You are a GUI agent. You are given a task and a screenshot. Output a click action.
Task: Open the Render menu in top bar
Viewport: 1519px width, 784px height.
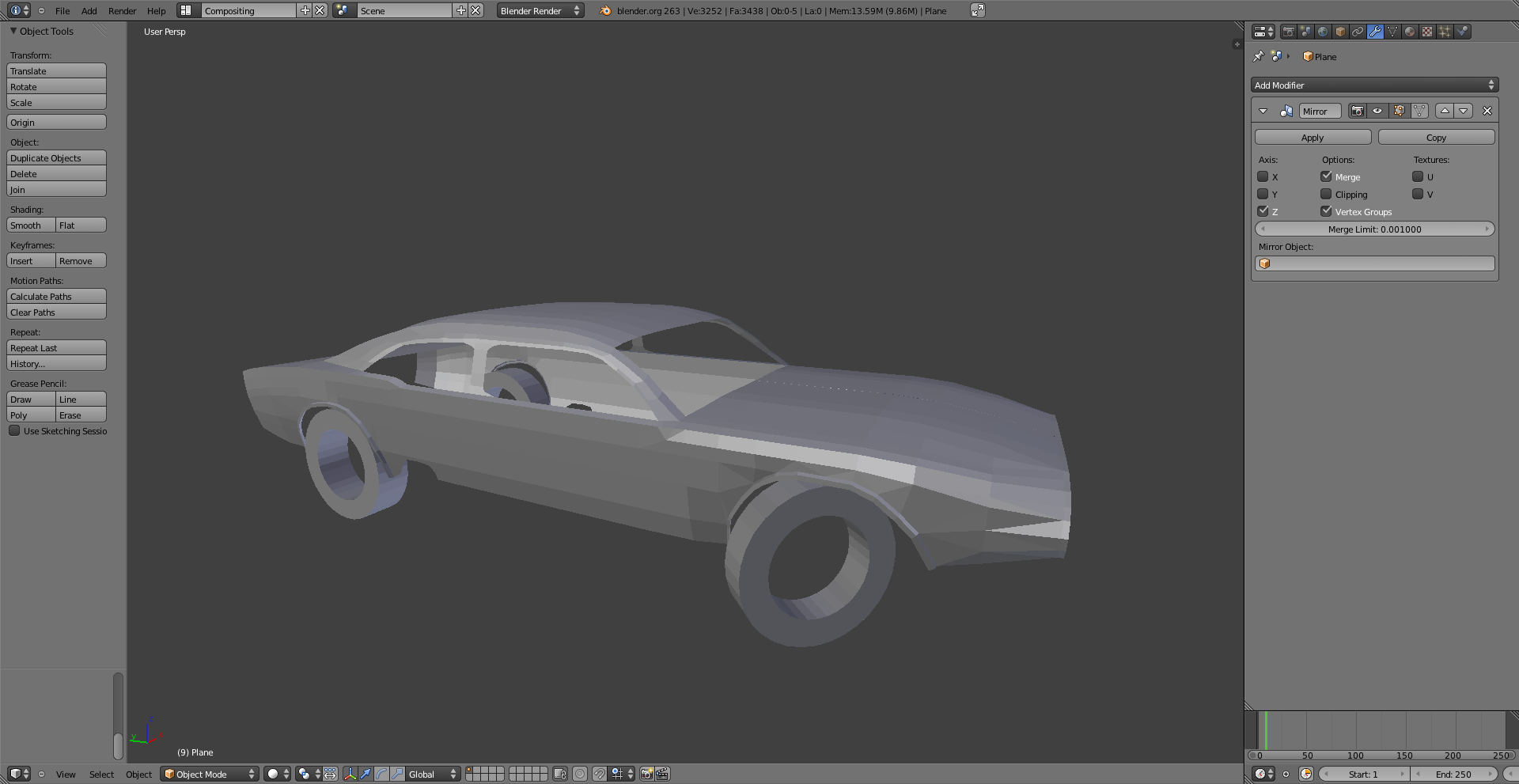point(122,10)
